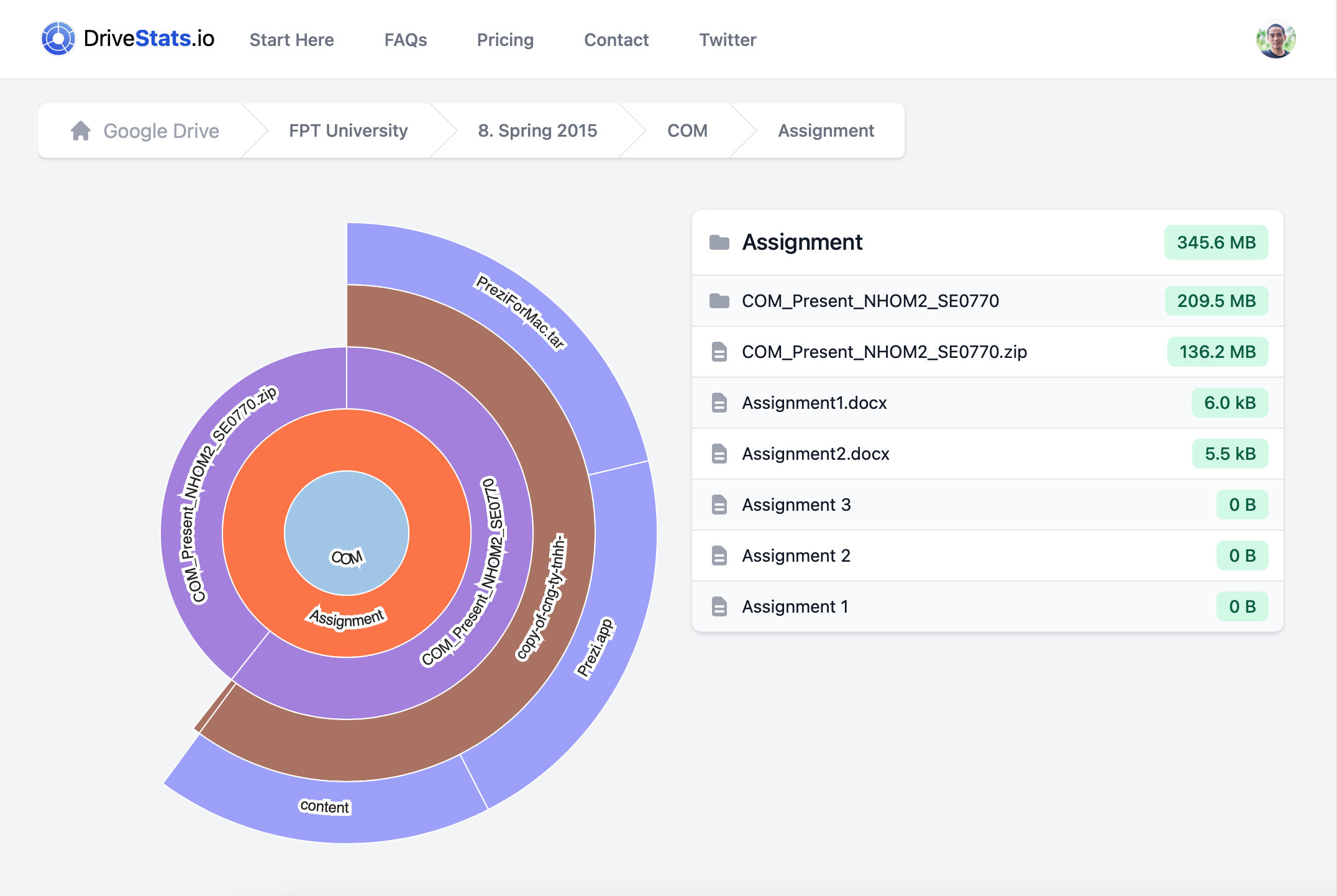Click the file icon beside Assignment1.docx
Image resolution: width=1337 pixels, height=896 pixels.
(x=719, y=403)
